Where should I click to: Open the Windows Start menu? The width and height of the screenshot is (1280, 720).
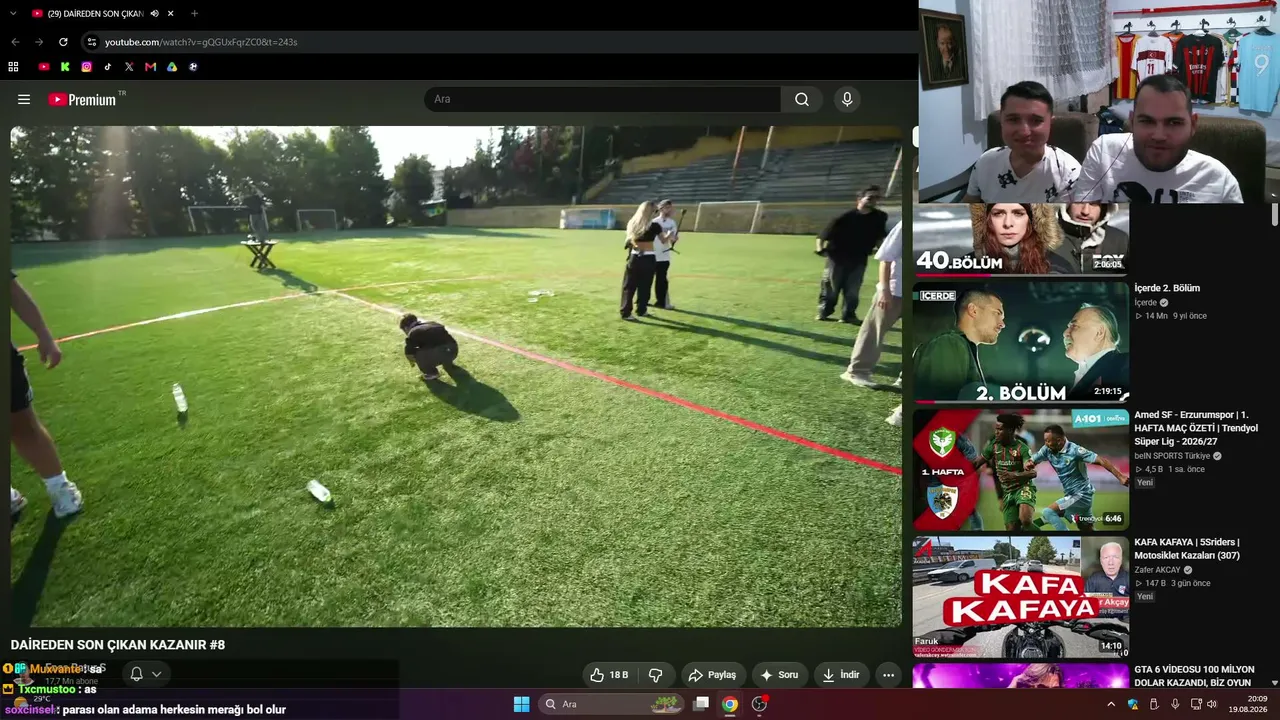(521, 704)
